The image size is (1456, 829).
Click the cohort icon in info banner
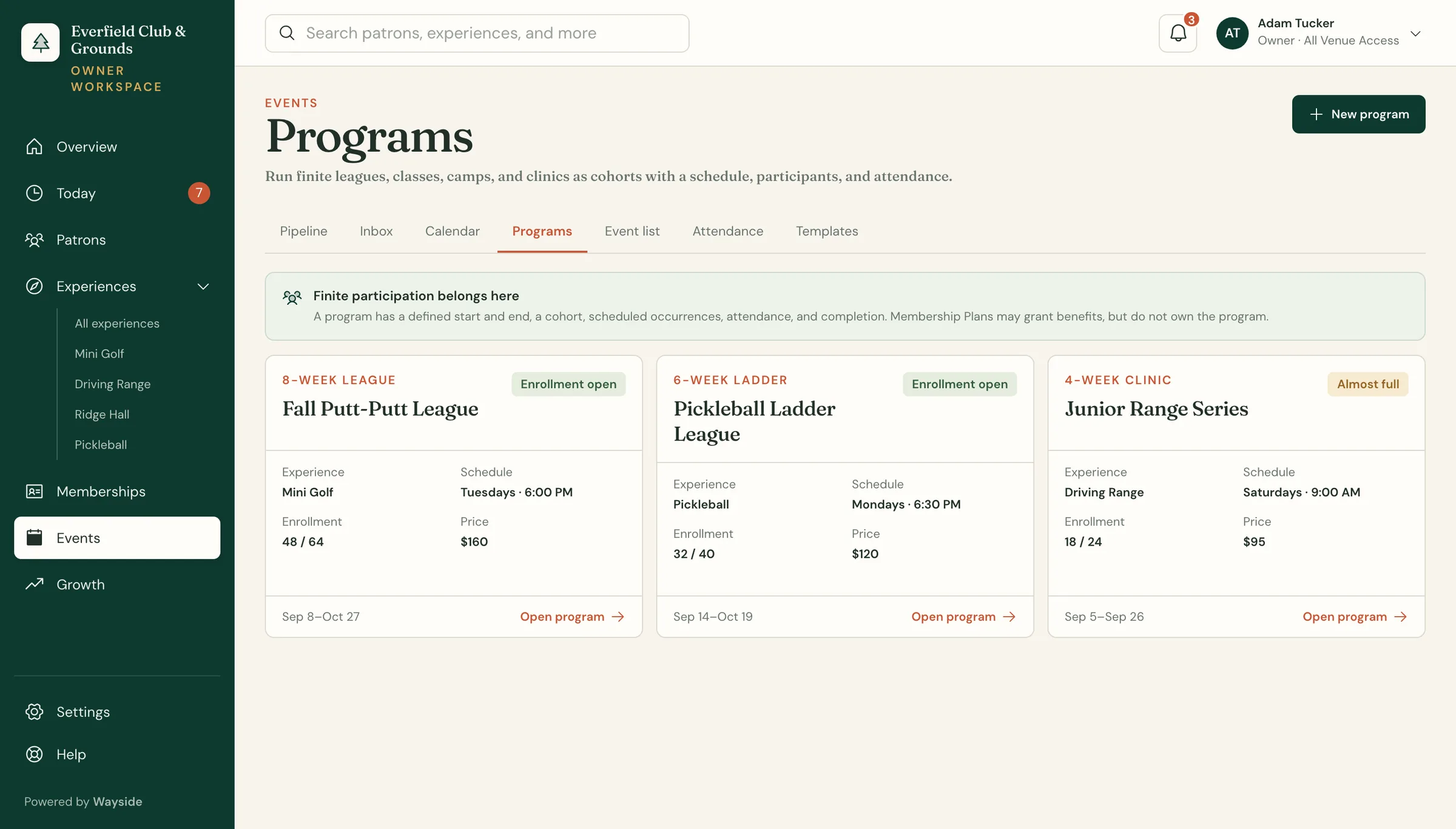[x=292, y=297]
